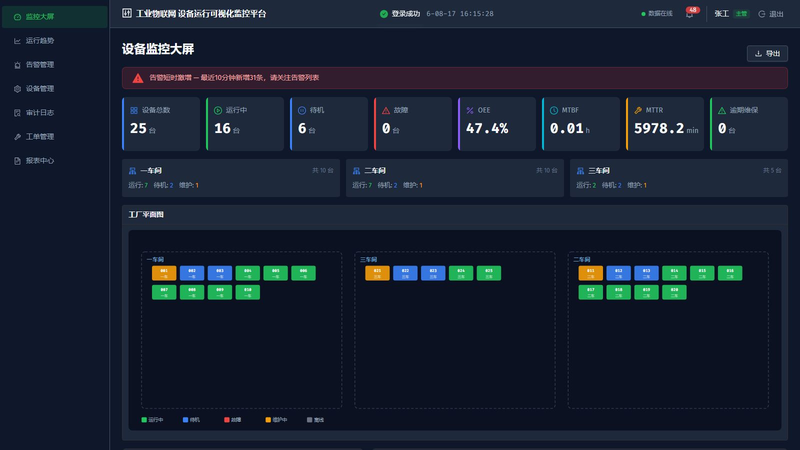Click the 47.4% OEE value

[487, 129]
